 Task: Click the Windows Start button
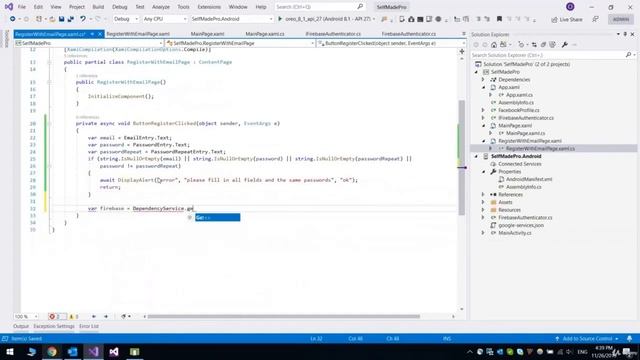(x=10, y=352)
